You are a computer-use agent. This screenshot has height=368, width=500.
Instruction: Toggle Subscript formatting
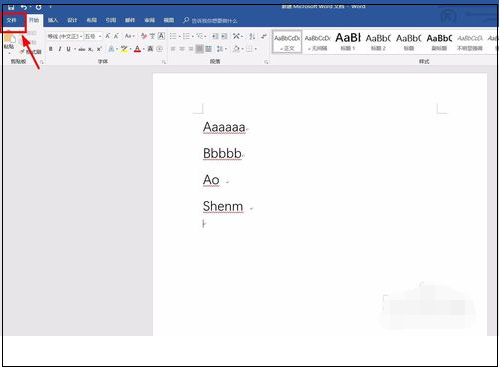(90, 49)
